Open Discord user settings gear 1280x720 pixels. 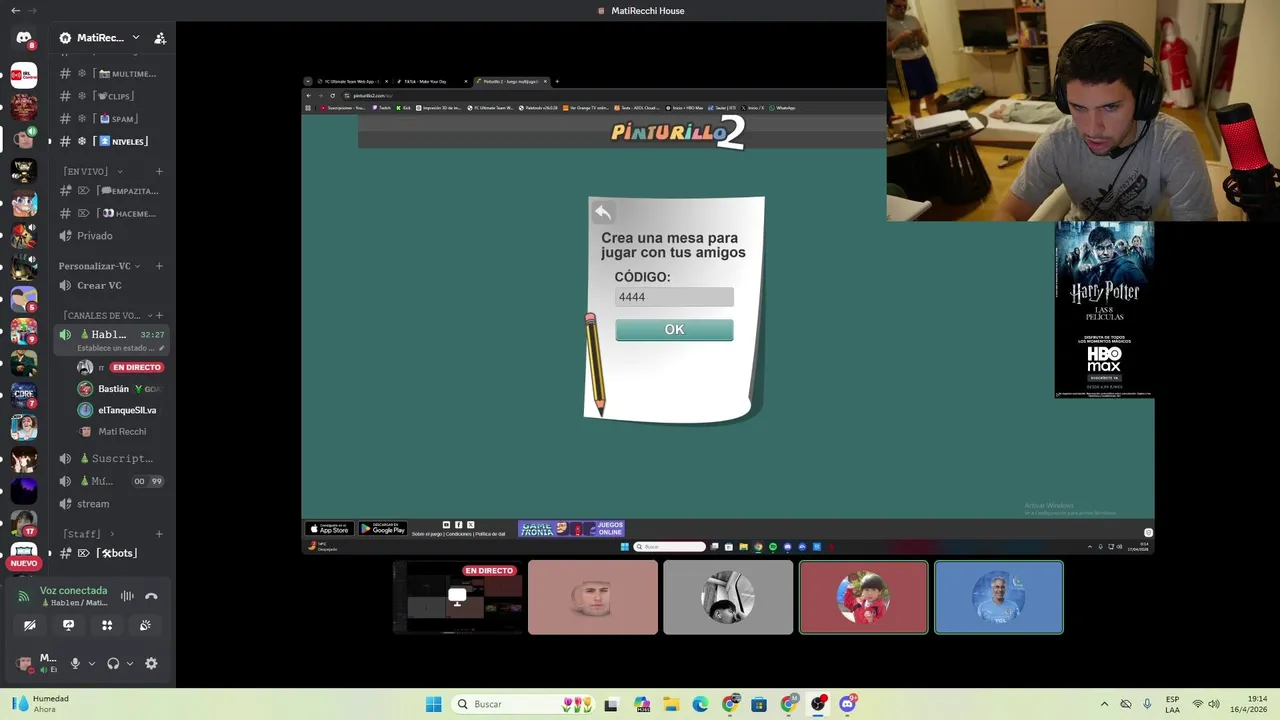151,663
